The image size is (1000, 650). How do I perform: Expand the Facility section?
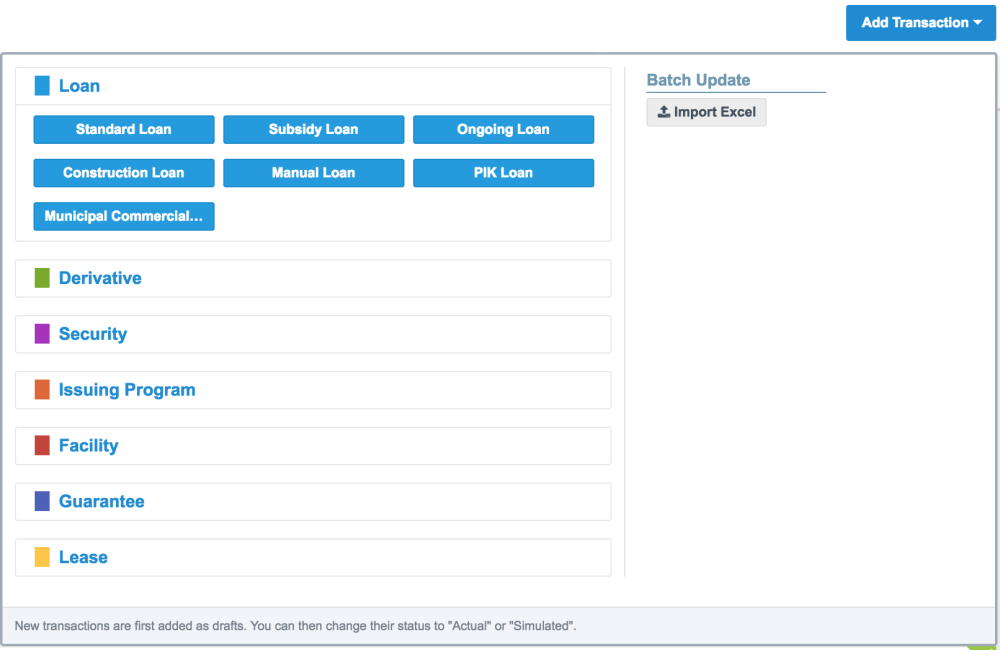(x=313, y=446)
